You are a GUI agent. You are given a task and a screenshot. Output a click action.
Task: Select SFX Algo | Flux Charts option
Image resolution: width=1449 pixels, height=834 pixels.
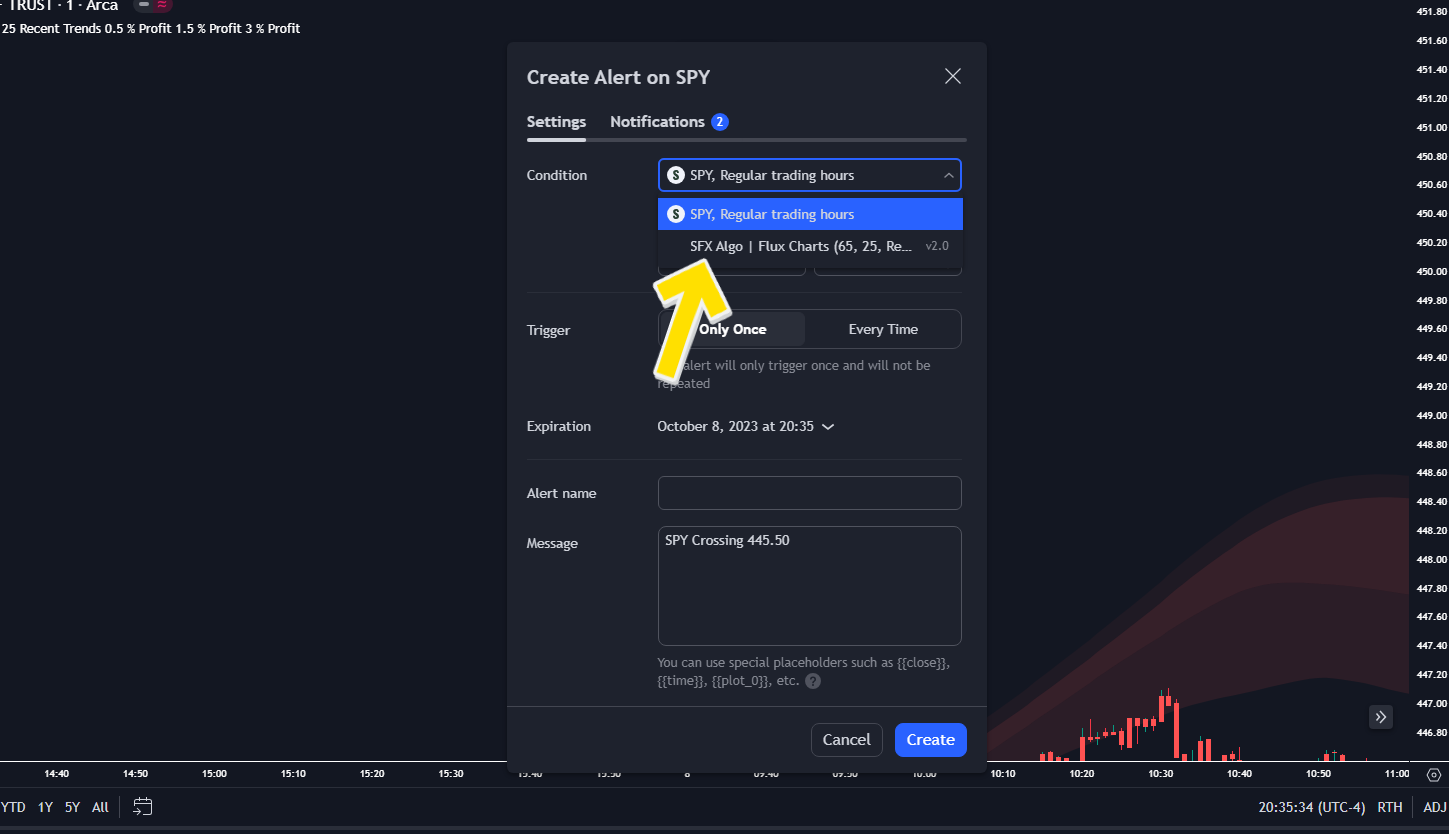click(810, 246)
